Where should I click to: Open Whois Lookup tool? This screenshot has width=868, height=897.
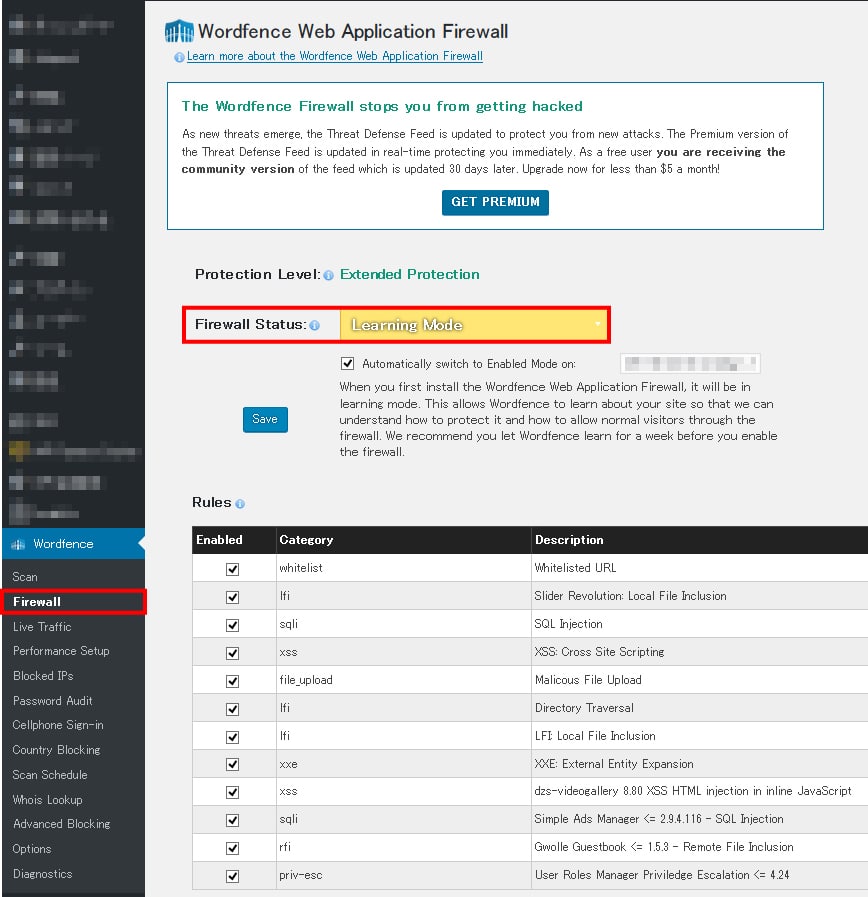47,800
